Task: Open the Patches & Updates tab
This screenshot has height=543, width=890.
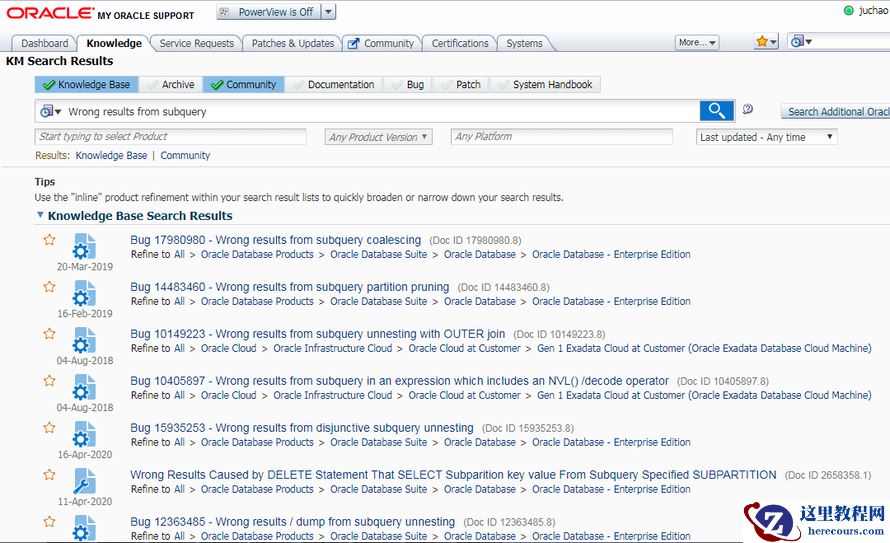Action: coord(292,43)
